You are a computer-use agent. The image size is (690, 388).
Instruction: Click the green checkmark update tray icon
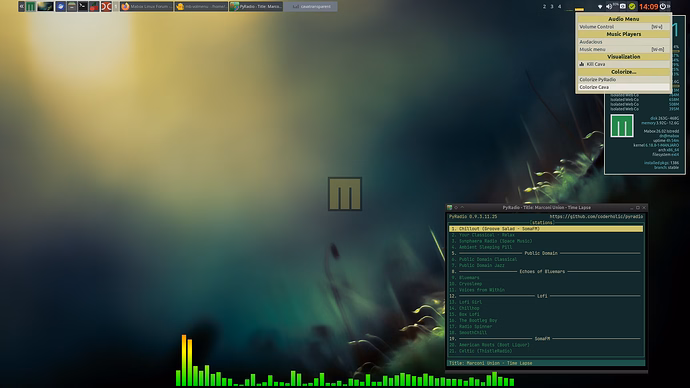(x=632, y=7)
